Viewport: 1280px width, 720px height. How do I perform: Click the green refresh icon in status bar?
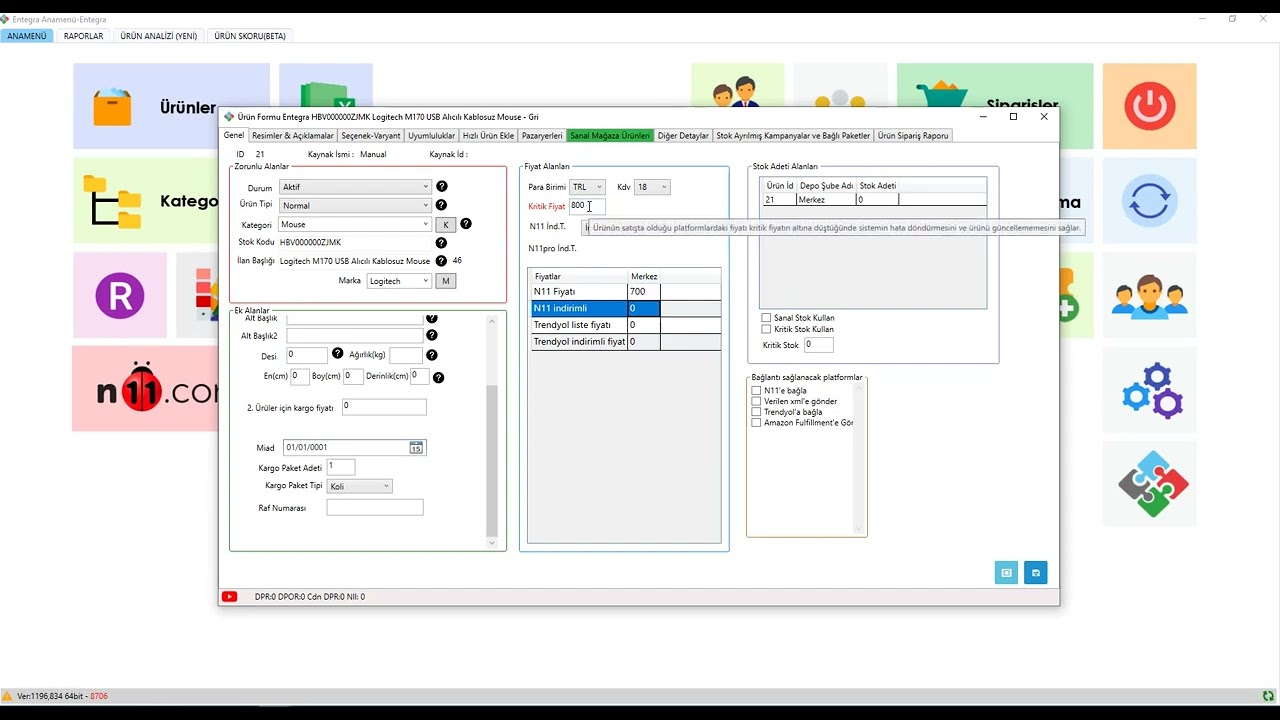tap(1268, 696)
